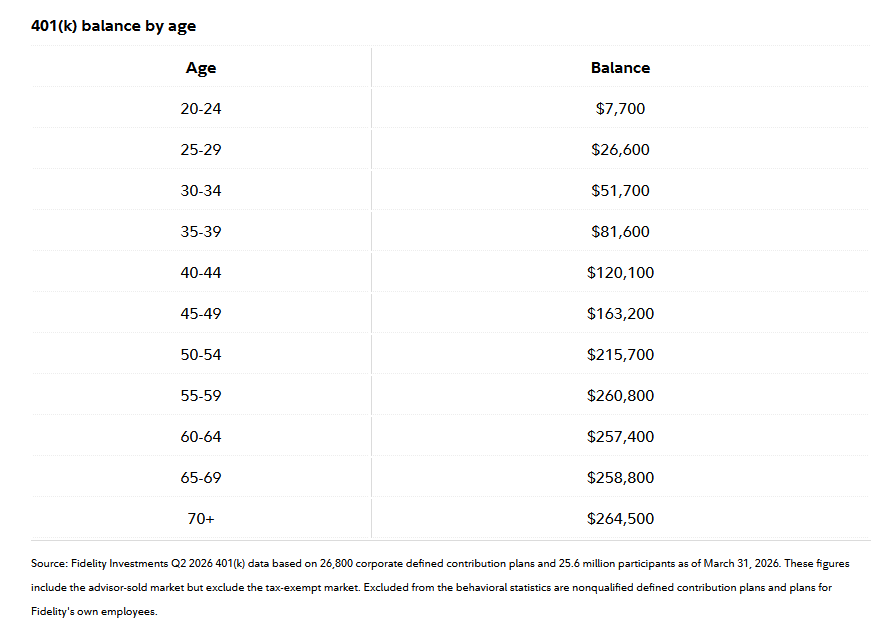Image resolution: width=888 pixels, height=636 pixels.
Task: Click the $258,800 balance value
Action: click(x=620, y=478)
